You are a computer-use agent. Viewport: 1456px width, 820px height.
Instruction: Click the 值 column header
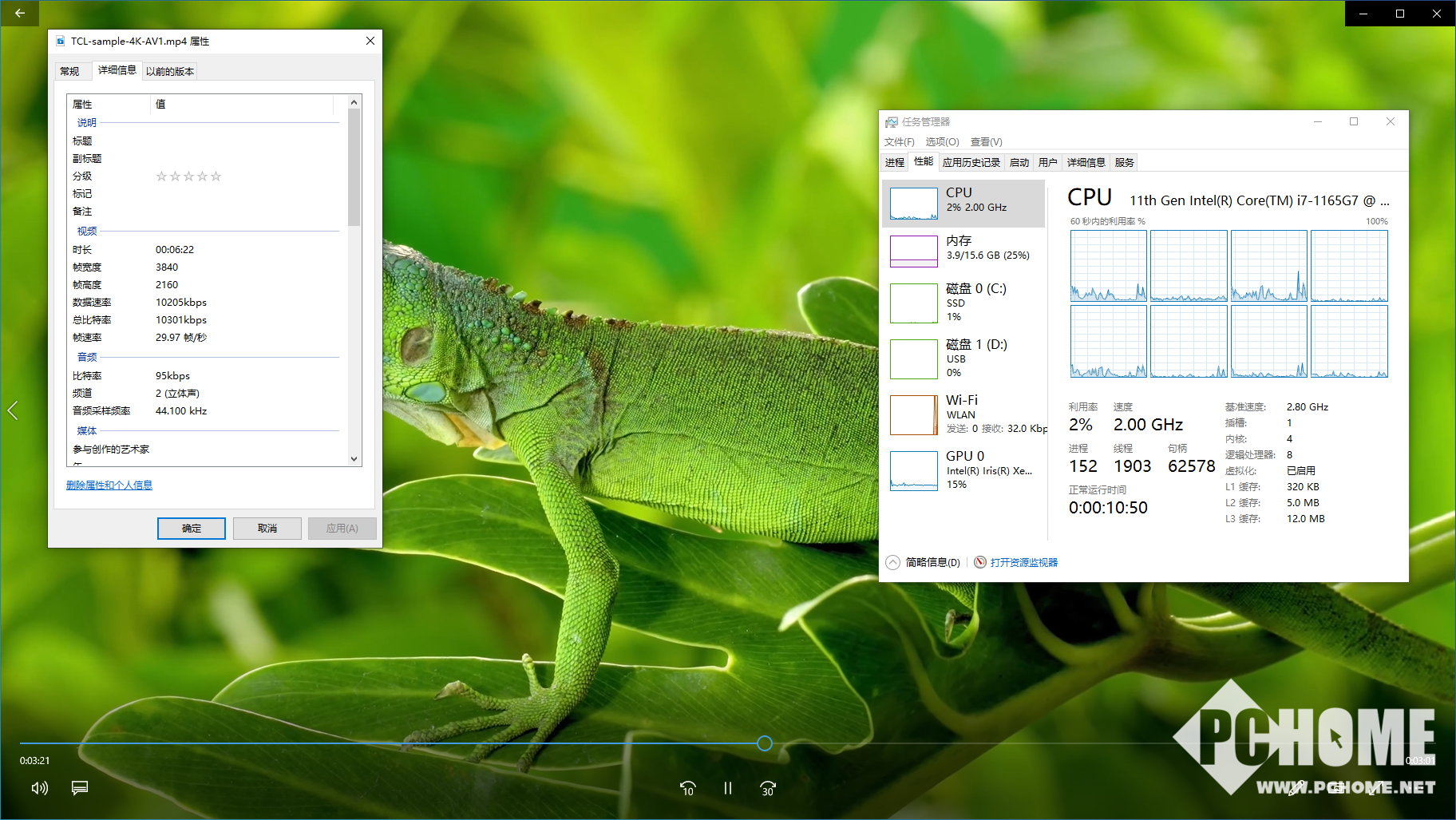(x=242, y=104)
